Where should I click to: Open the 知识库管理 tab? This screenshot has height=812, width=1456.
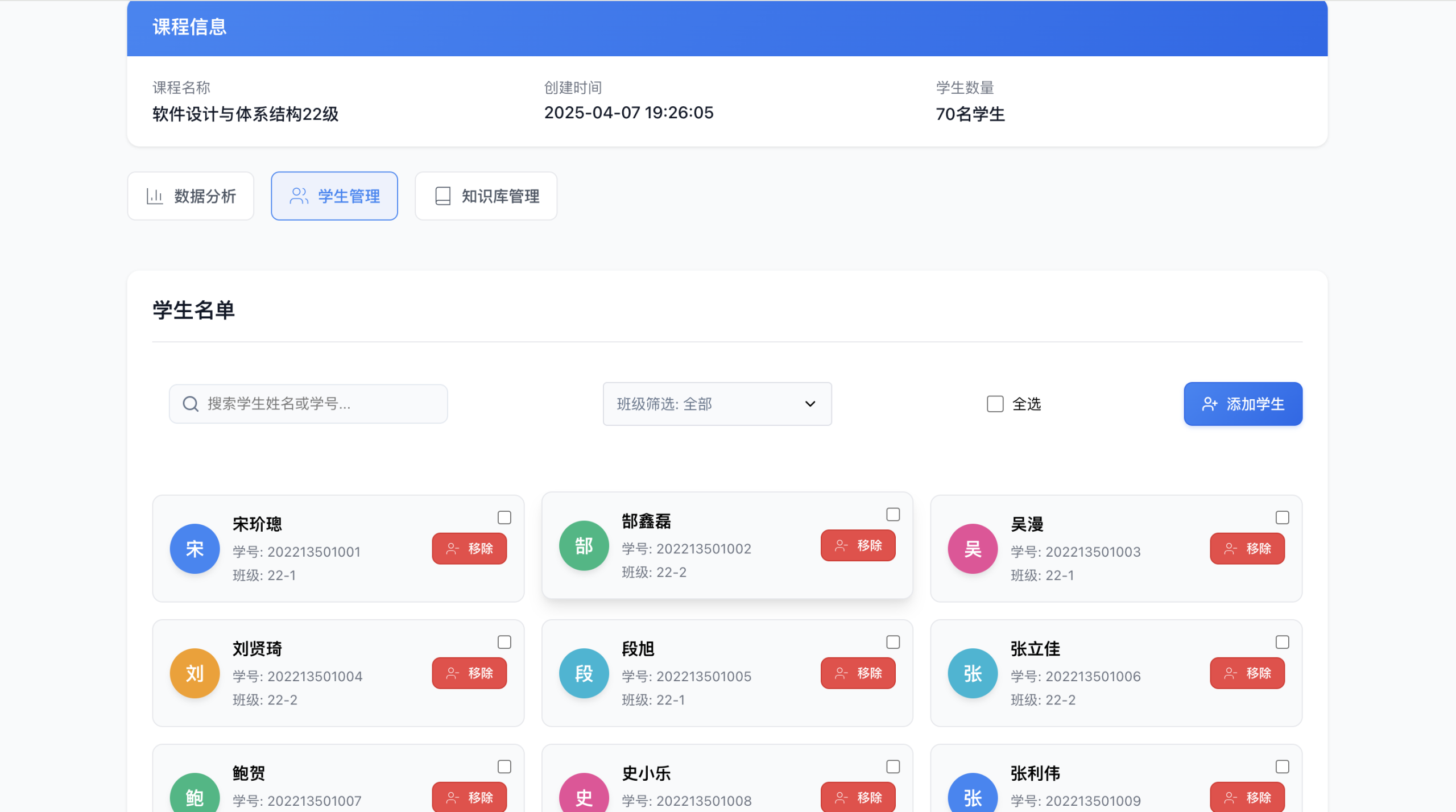coord(486,196)
